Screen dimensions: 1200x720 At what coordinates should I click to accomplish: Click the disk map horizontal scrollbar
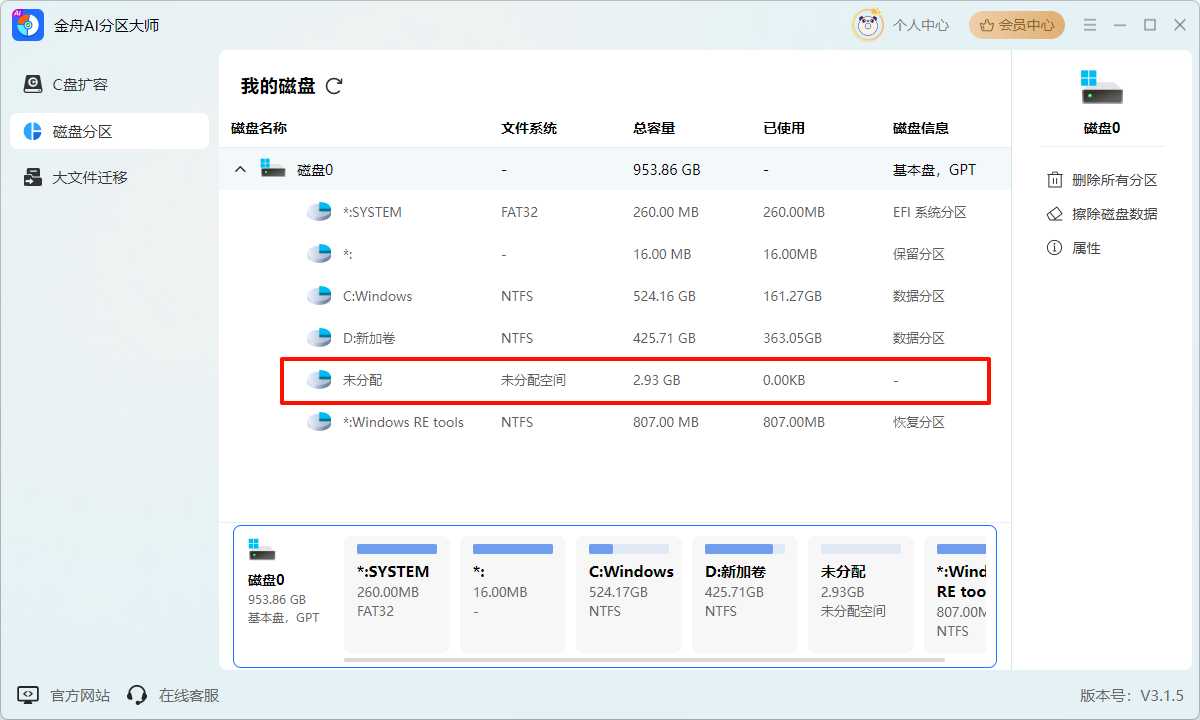pos(644,660)
